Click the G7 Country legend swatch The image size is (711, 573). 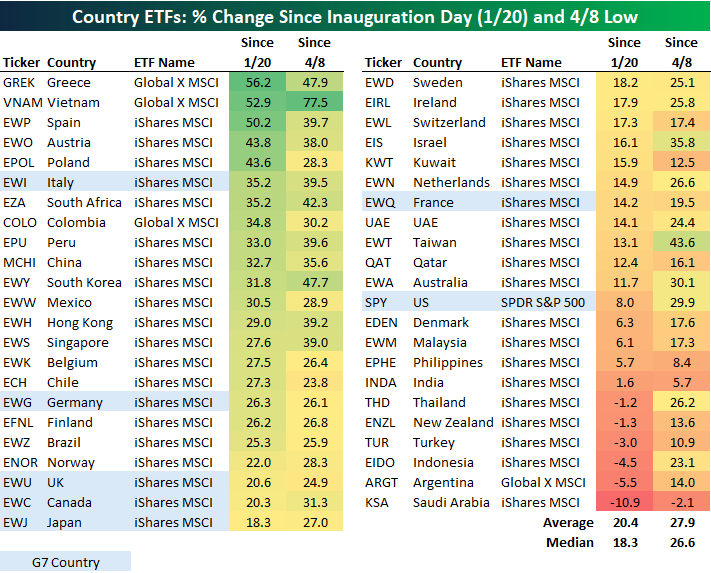[65, 562]
